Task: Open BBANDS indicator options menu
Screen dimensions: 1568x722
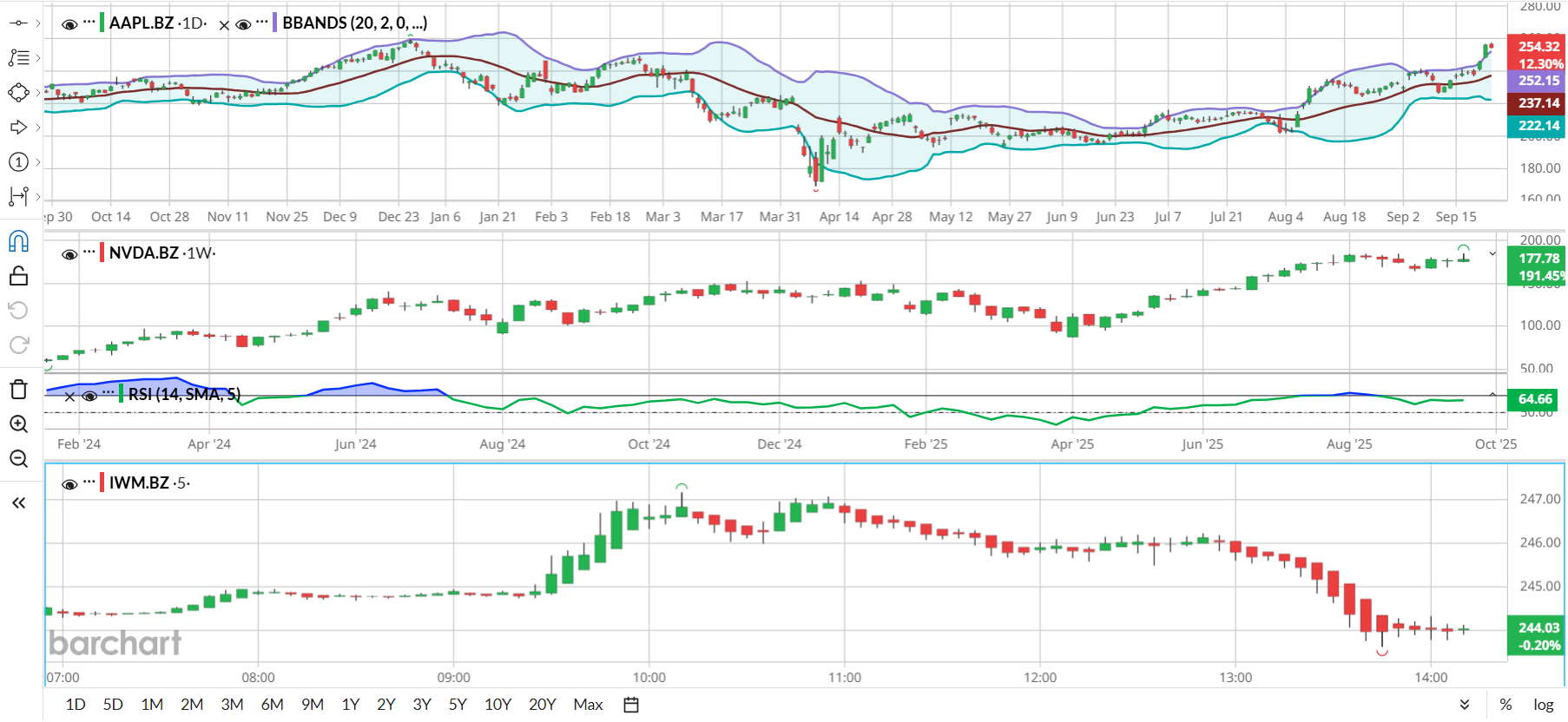Action: click(x=262, y=22)
